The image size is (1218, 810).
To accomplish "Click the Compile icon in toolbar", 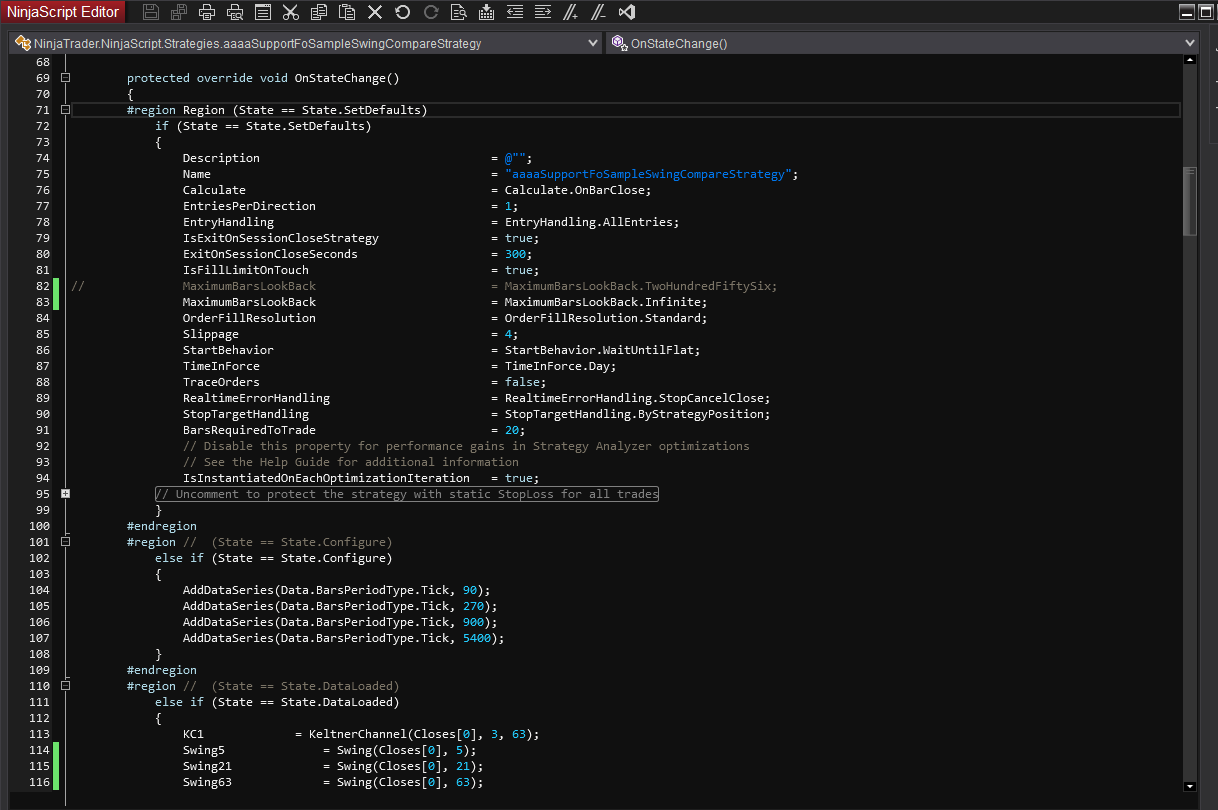I will (486, 12).
